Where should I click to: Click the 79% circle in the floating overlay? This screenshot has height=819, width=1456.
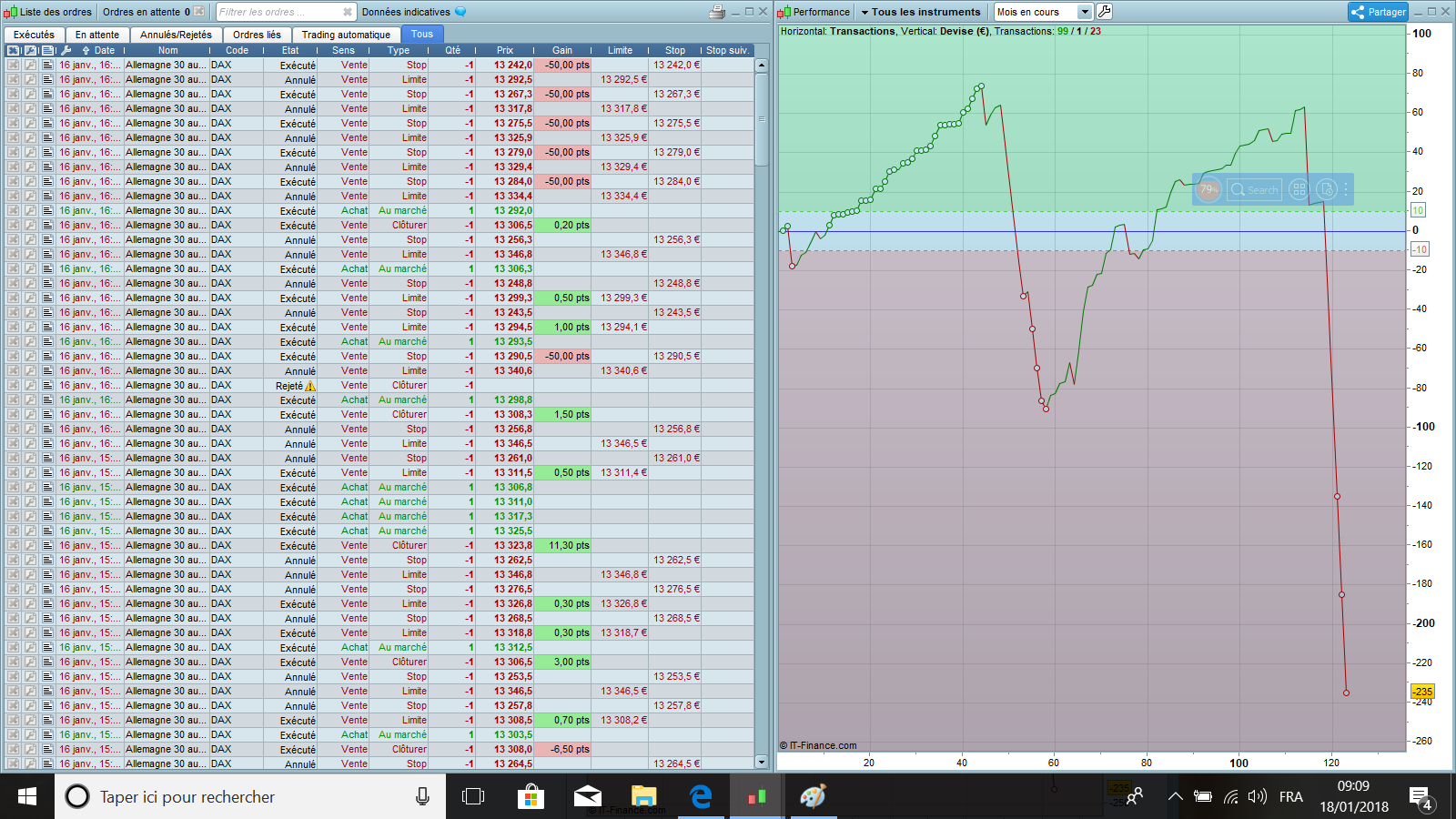tap(1208, 189)
